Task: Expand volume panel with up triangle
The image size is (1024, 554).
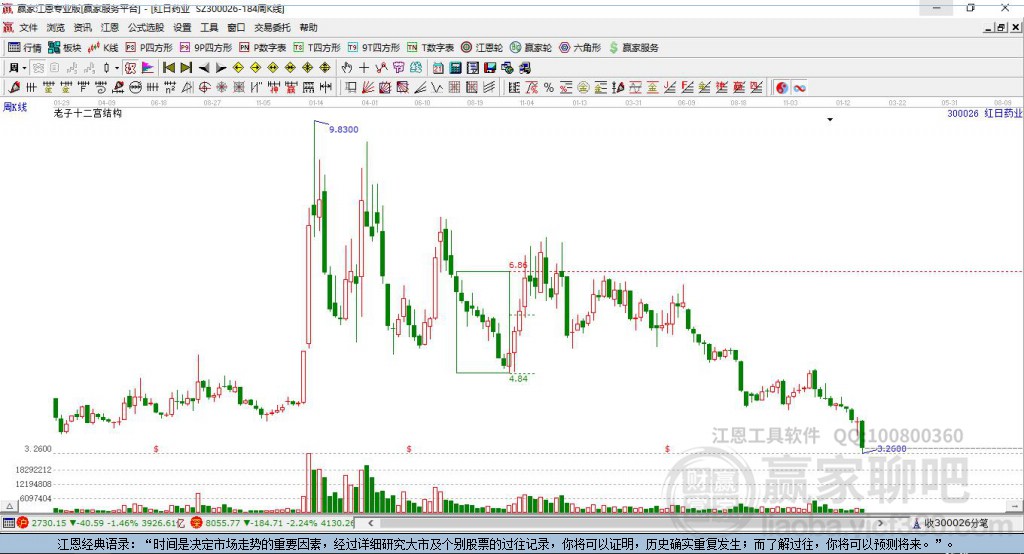Action: 9,506
